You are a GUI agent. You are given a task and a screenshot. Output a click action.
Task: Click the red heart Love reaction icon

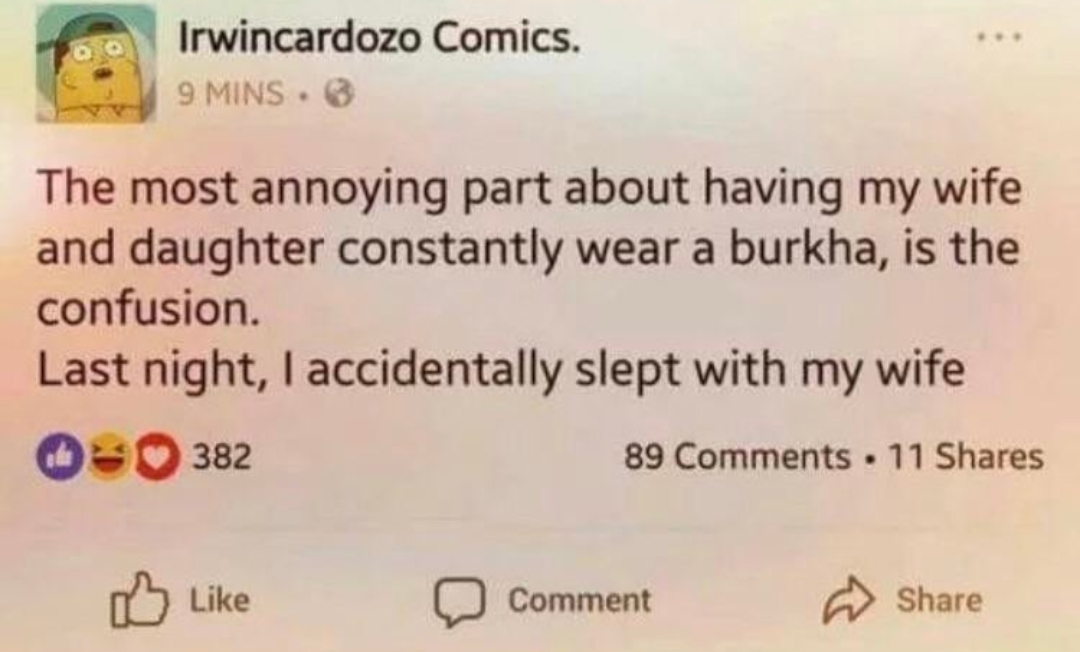click(157, 457)
